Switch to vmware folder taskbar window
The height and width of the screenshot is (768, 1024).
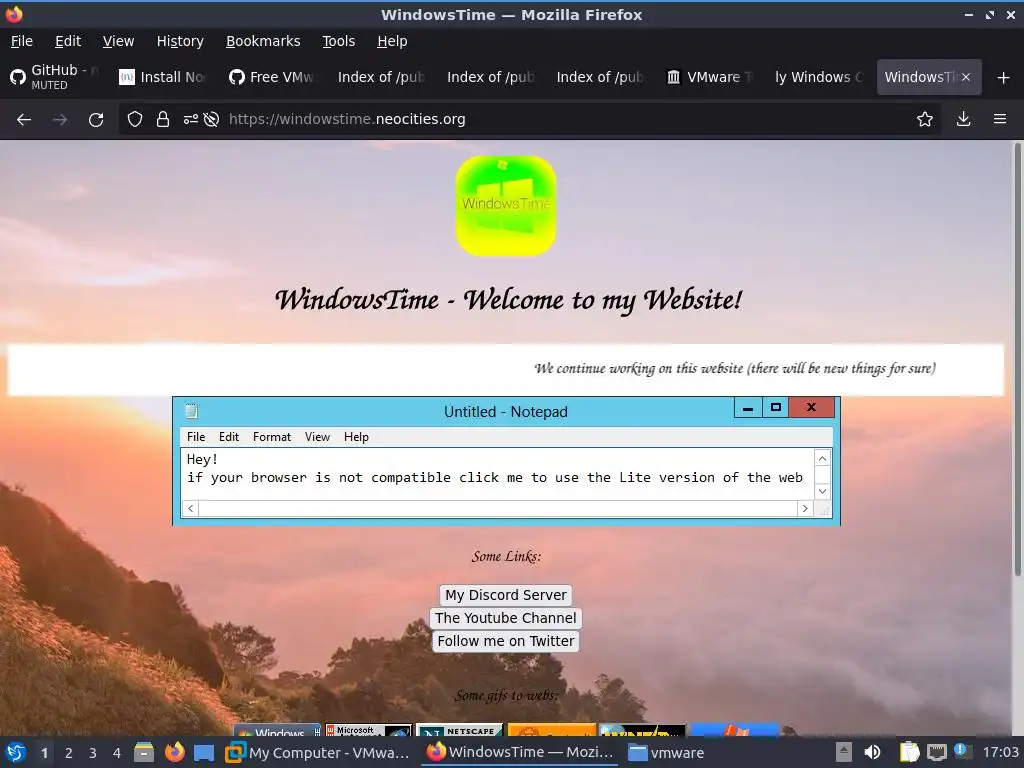666,753
